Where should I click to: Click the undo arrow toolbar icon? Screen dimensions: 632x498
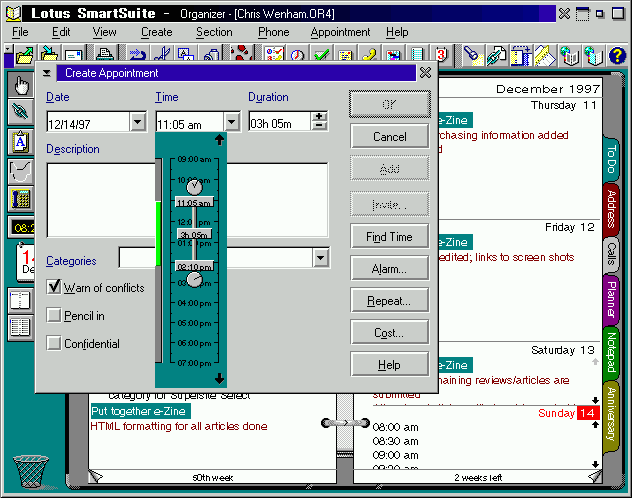pyautogui.click(x=137, y=55)
